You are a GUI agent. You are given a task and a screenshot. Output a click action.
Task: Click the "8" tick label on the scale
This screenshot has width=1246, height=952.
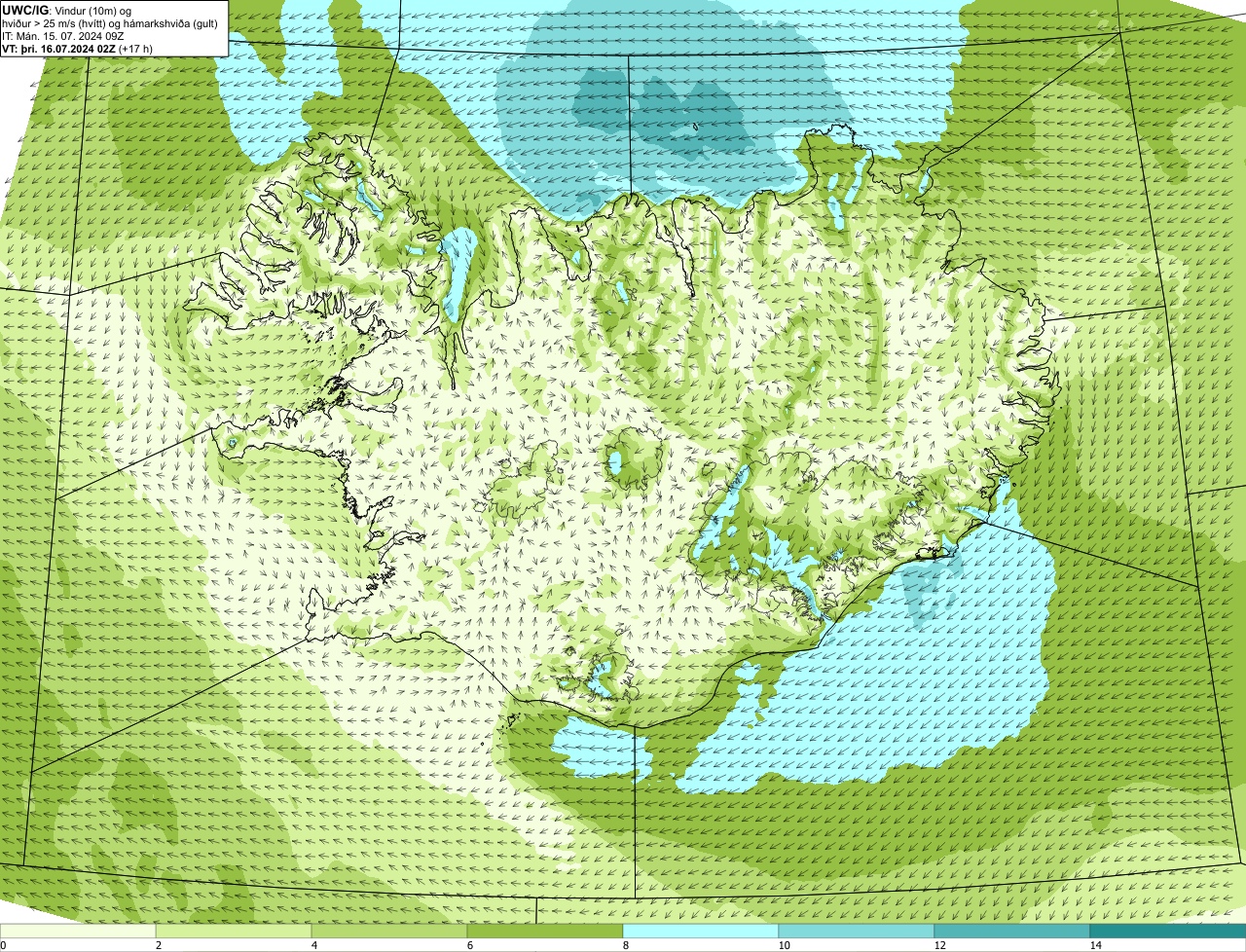coord(626,945)
